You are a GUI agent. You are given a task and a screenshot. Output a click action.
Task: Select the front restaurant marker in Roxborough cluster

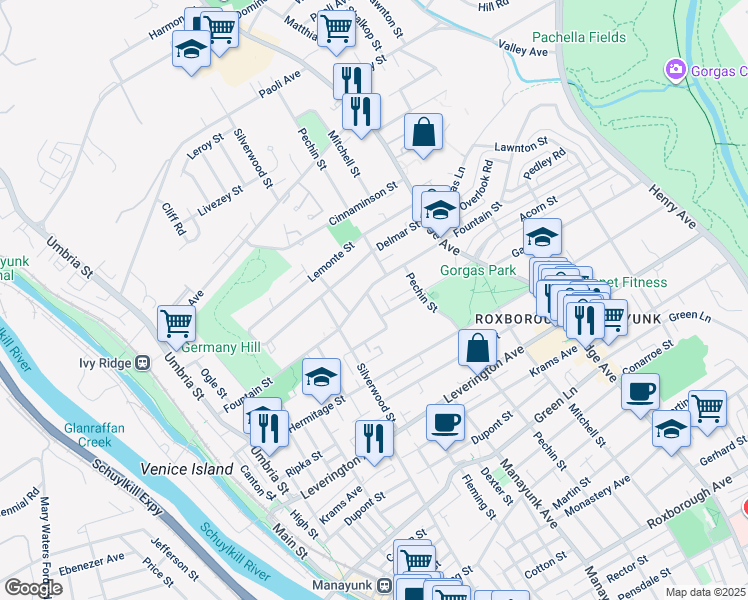[585, 321]
